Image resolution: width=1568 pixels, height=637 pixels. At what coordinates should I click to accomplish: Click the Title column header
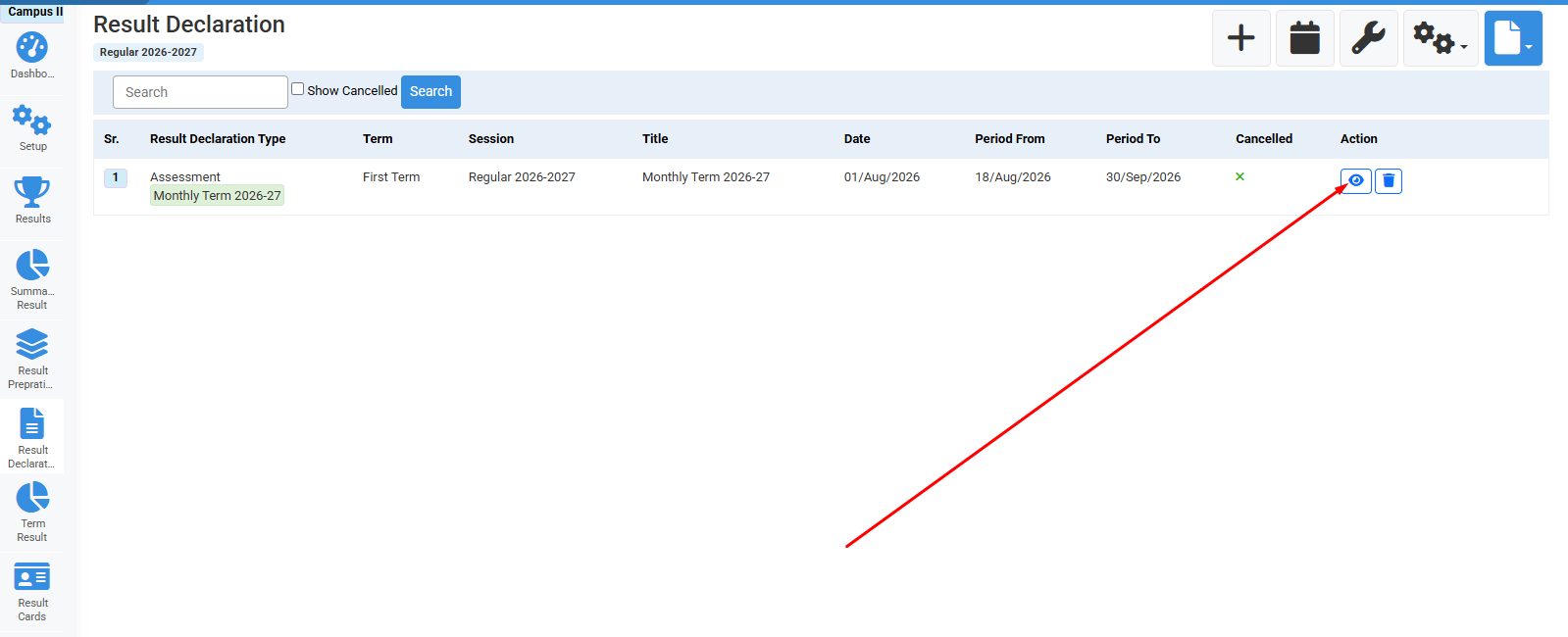[x=655, y=139]
